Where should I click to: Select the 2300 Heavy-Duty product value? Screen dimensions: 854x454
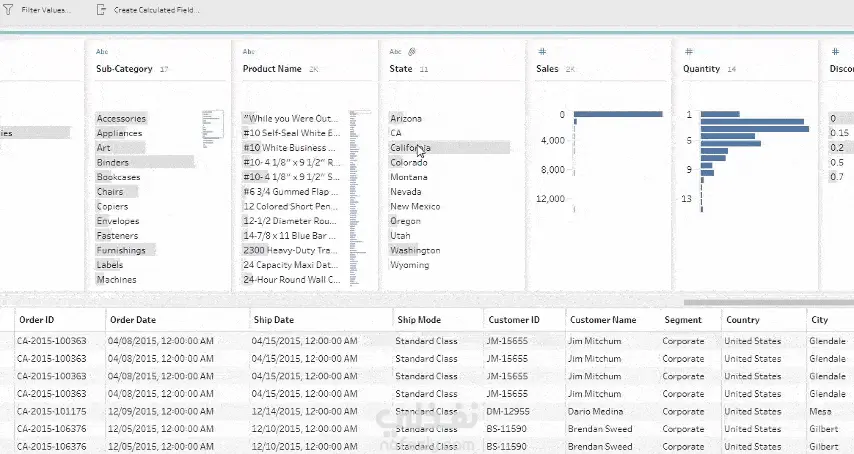coord(290,250)
